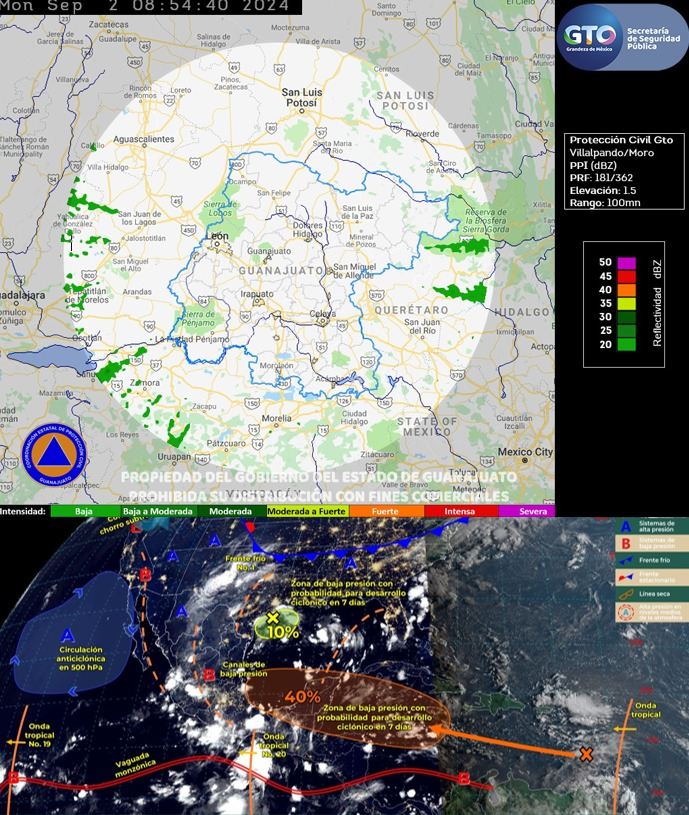Click the 'San Juan del Río' label
This screenshot has width=689, height=815.
(422, 326)
